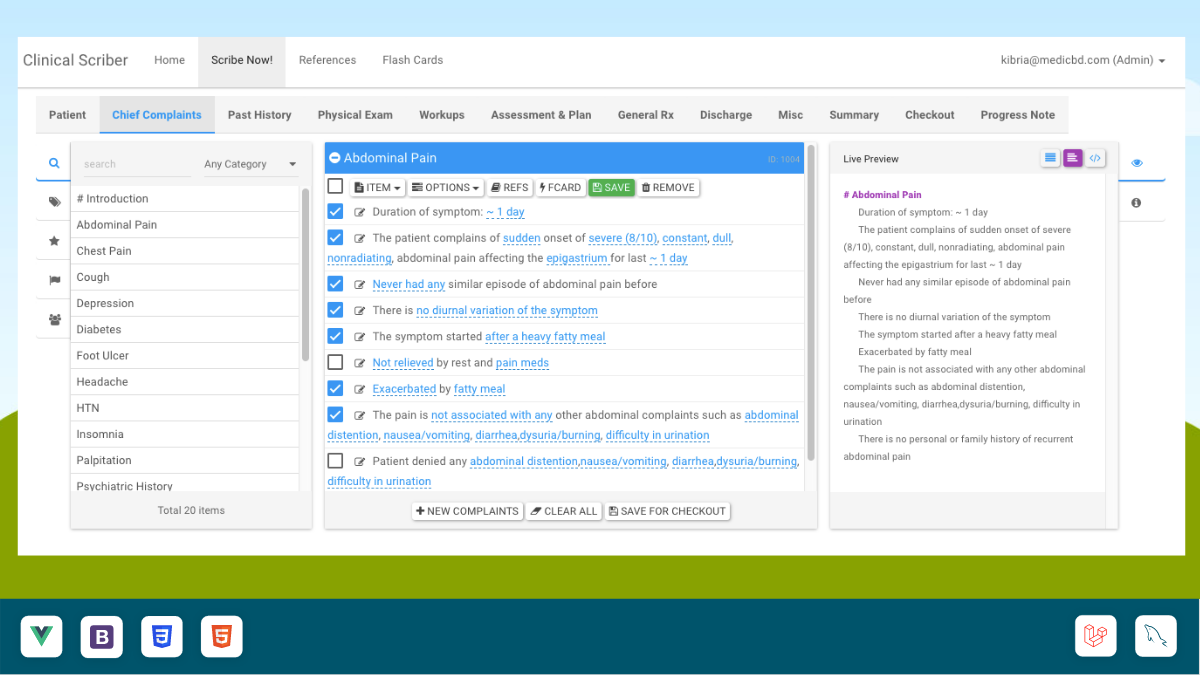The width and height of the screenshot is (1200, 675).
Task: Expand the ITEM dropdown button
Action: (377, 188)
